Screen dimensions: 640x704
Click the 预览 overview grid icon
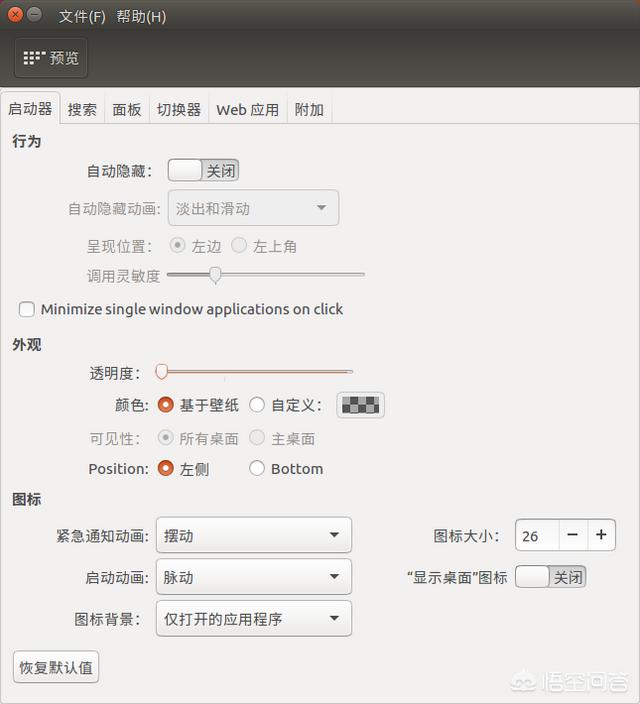(35, 58)
